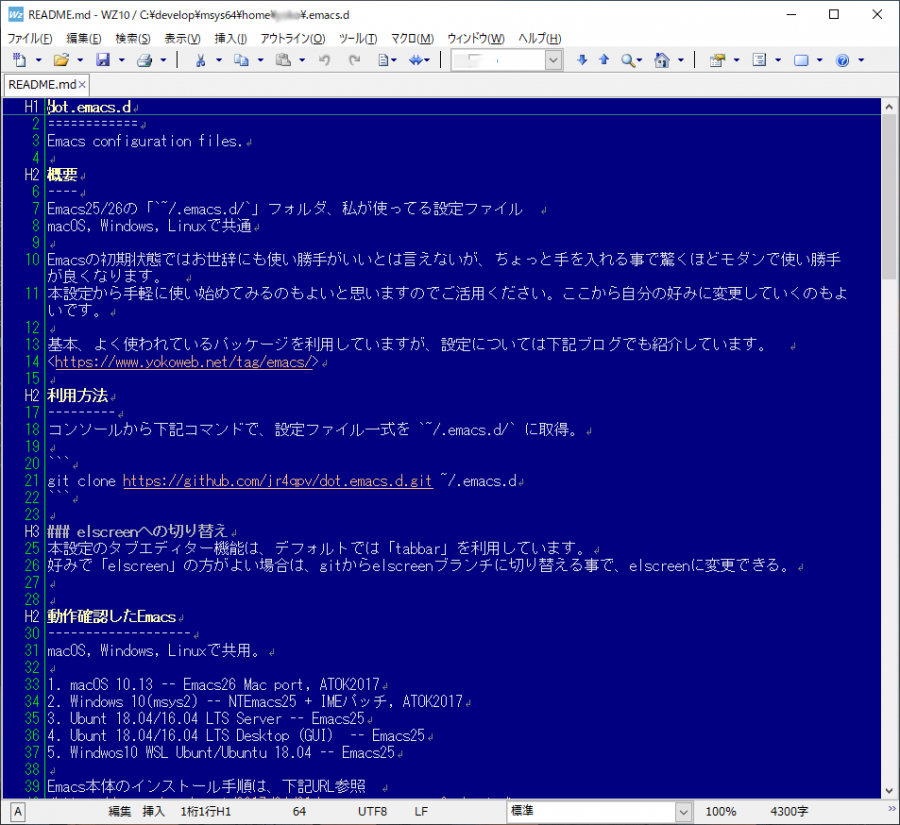Viewport: 900px width, 825px height.
Task: Close the README.md tab
Action: click(x=82, y=85)
